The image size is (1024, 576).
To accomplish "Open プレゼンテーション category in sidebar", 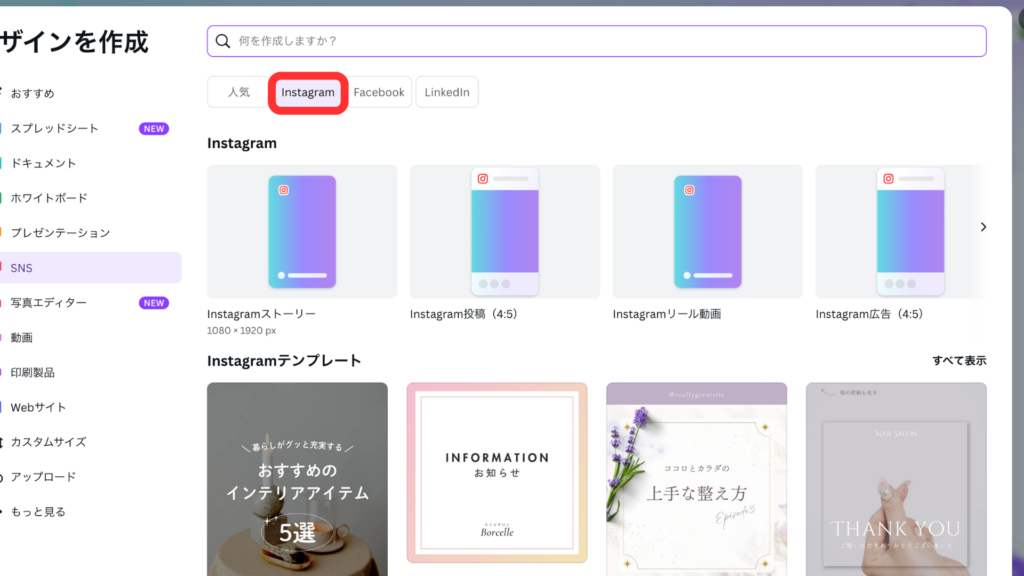I will 60,233.
